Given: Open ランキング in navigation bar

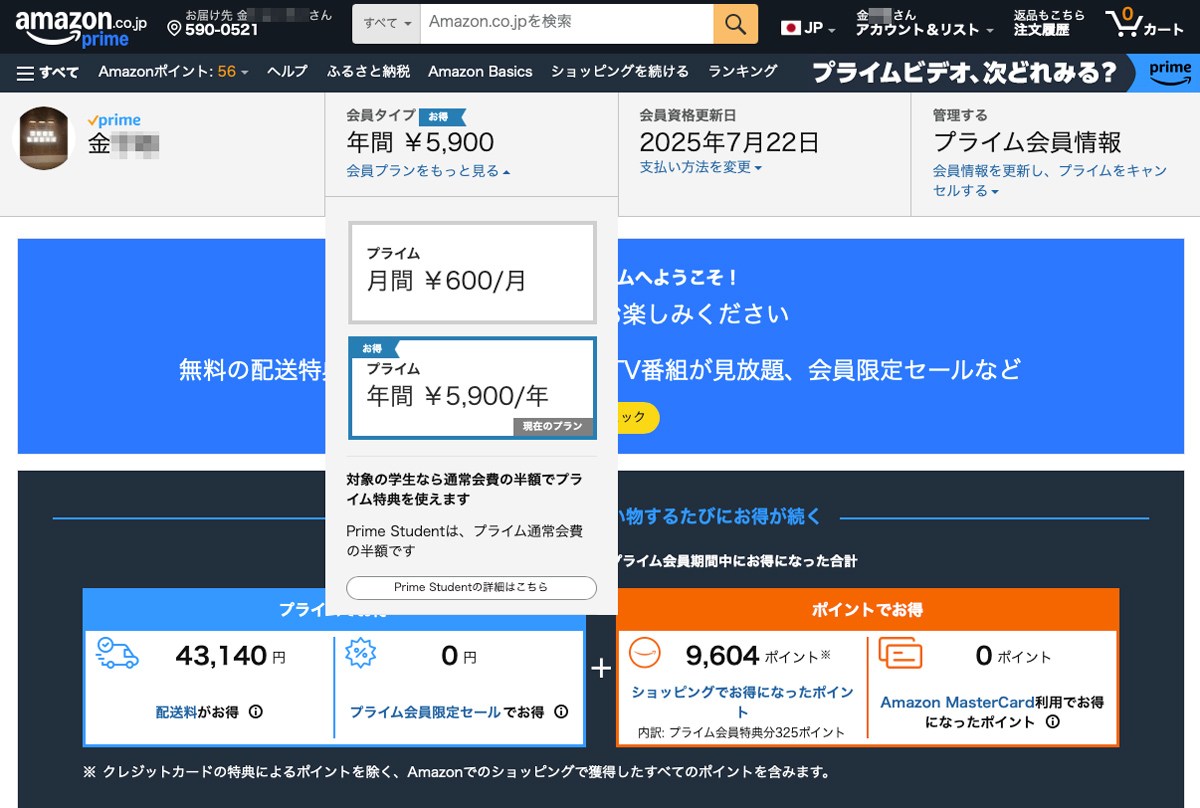Looking at the screenshot, I should point(743,71).
